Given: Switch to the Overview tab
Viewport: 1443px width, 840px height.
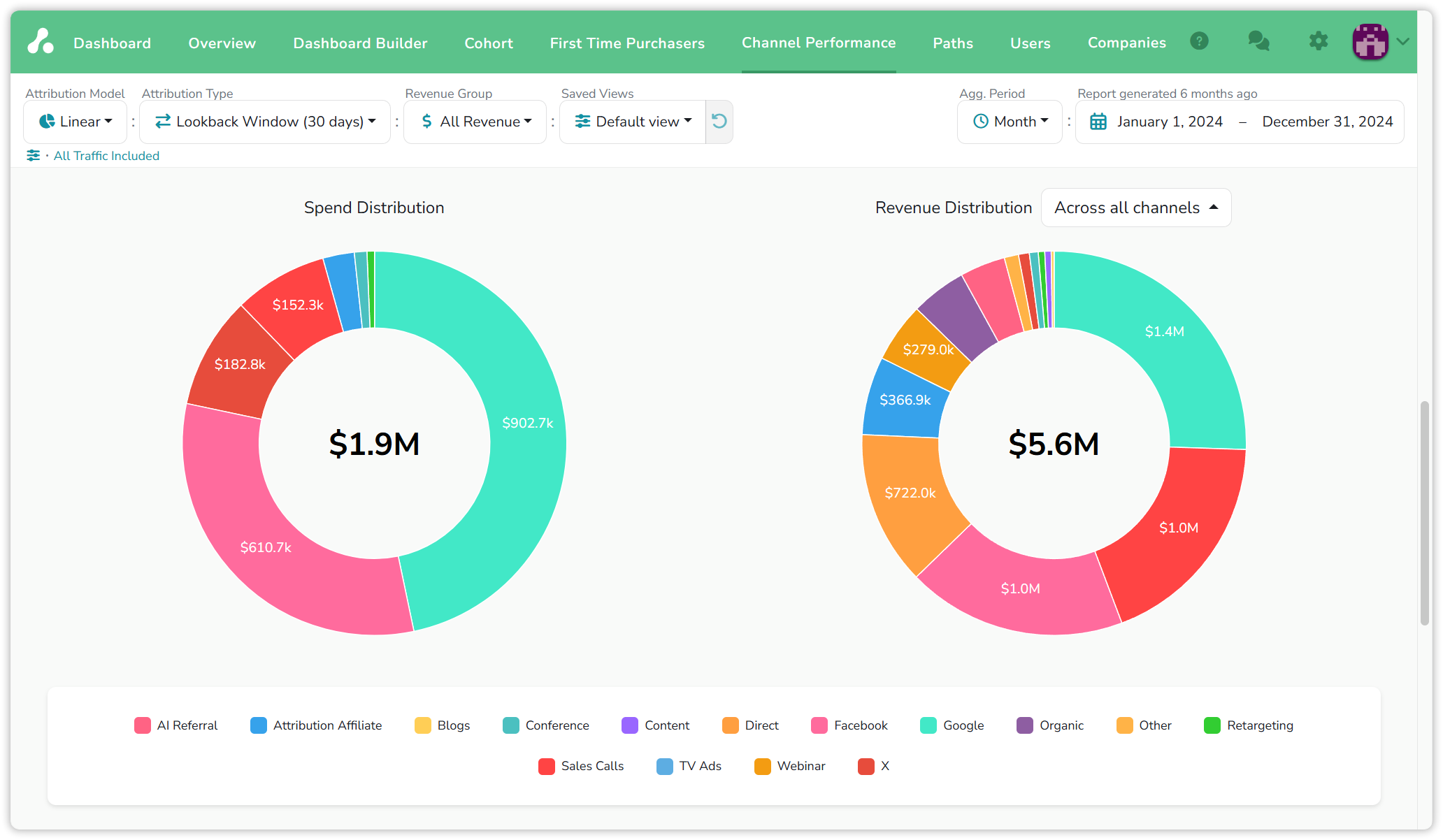Looking at the screenshot, I should [222, 43].
